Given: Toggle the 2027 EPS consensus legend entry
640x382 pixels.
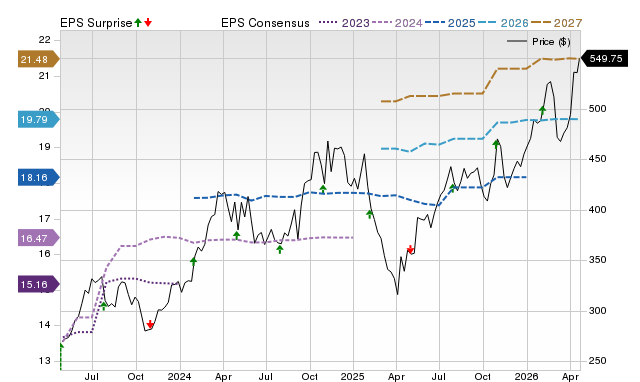Looking at the screenshot, I should tap(556, 23).
